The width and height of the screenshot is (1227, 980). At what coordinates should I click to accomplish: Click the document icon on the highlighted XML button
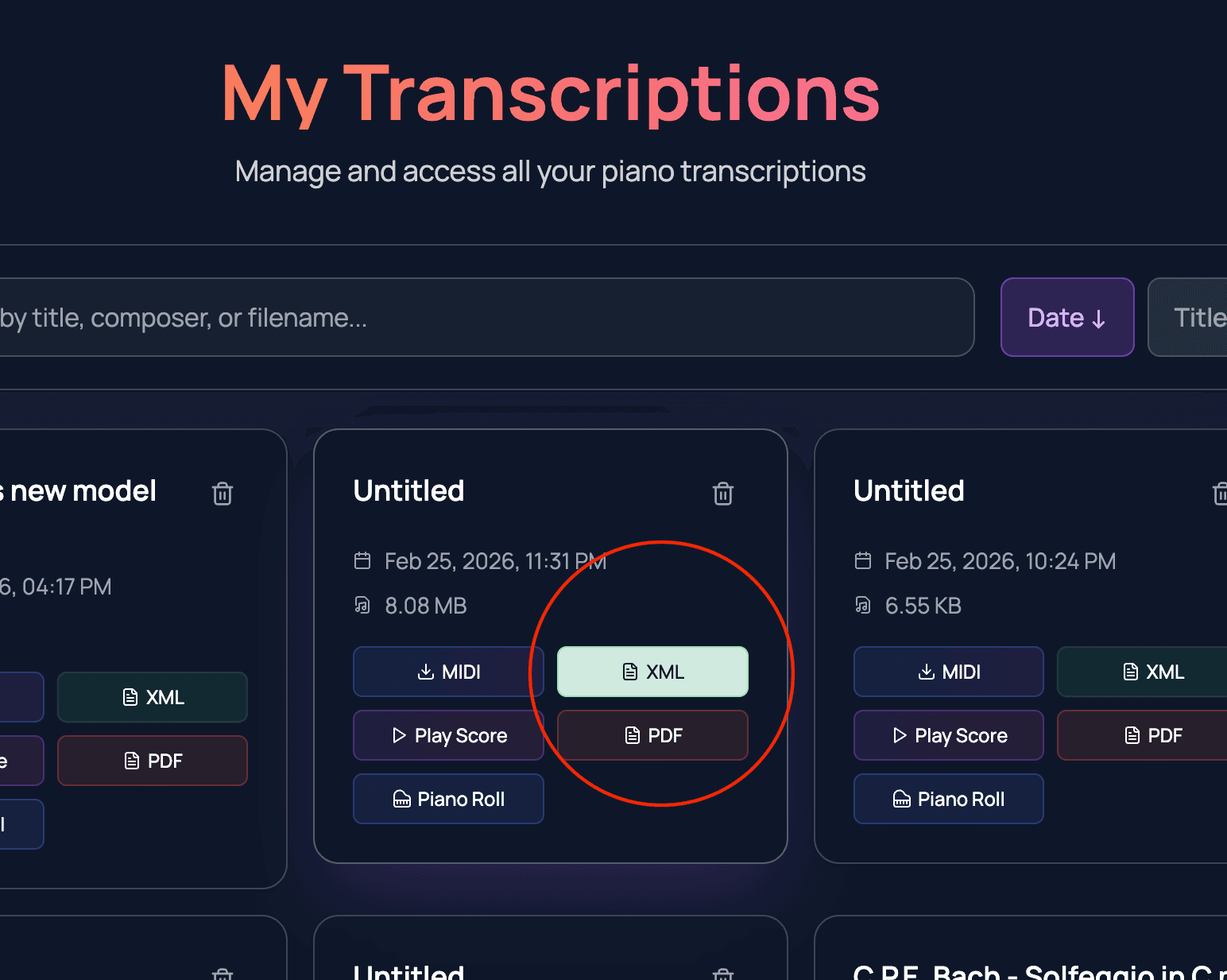pos(629,672)
